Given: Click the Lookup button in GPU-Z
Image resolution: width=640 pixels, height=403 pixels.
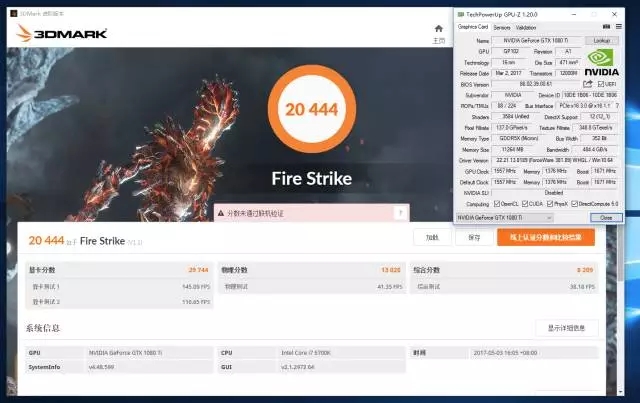Looking at the screenshot, I should [x=602, y=40].
